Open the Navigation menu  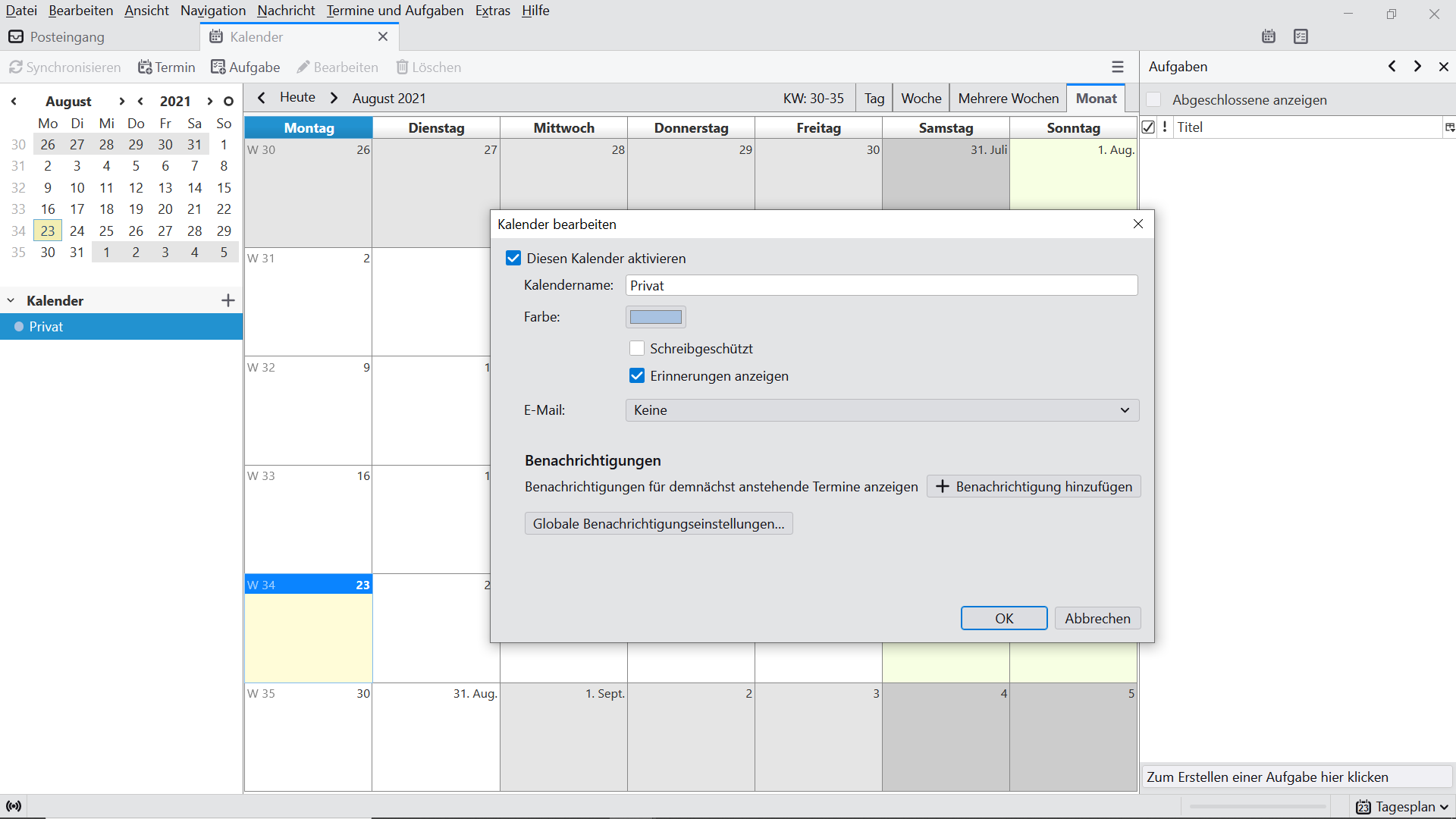click(213, 11)
